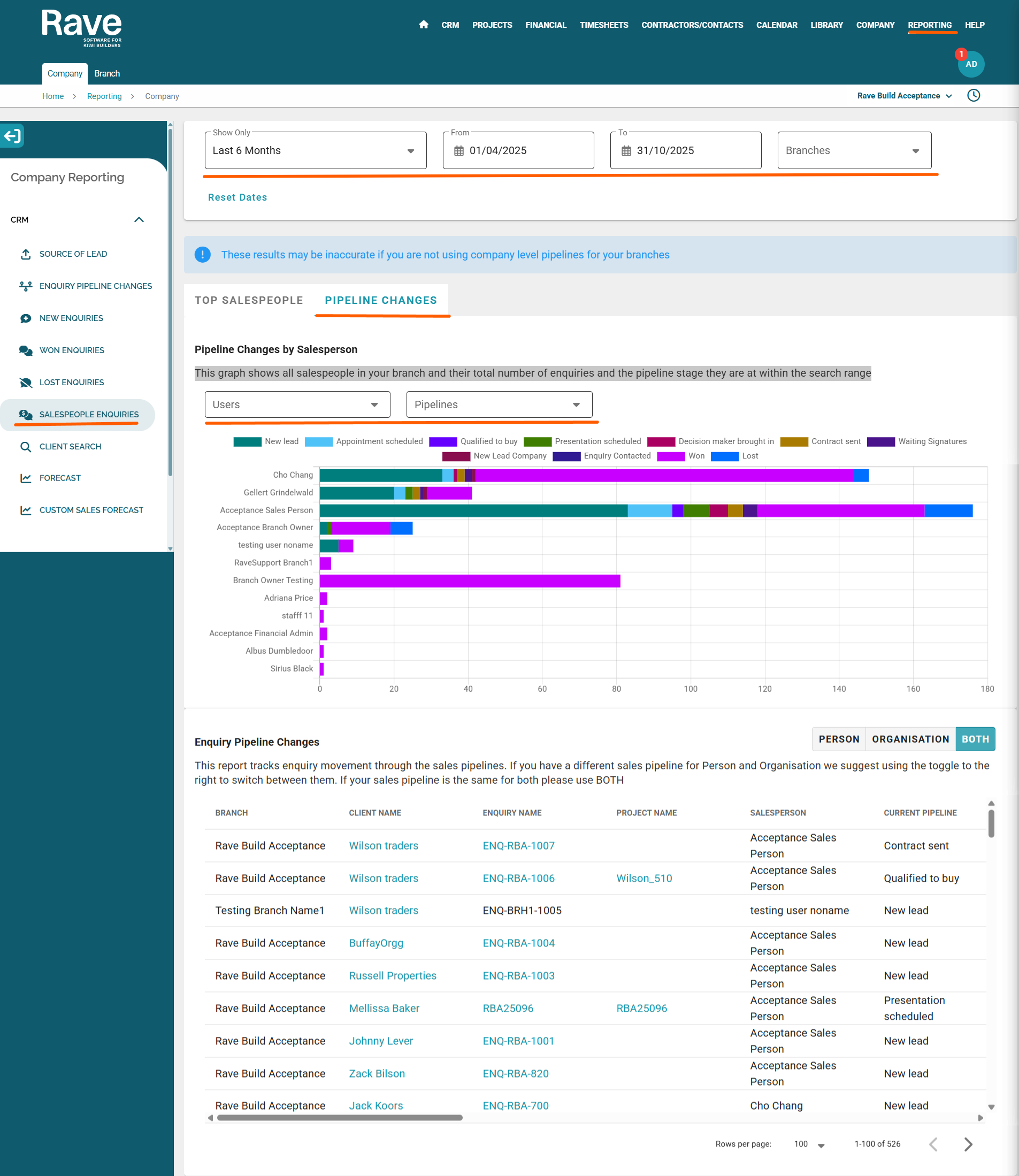The image size is (1019, 1176).
Task: Switch to the Top Salespeople tab
Action: click(x=249, y=300)
